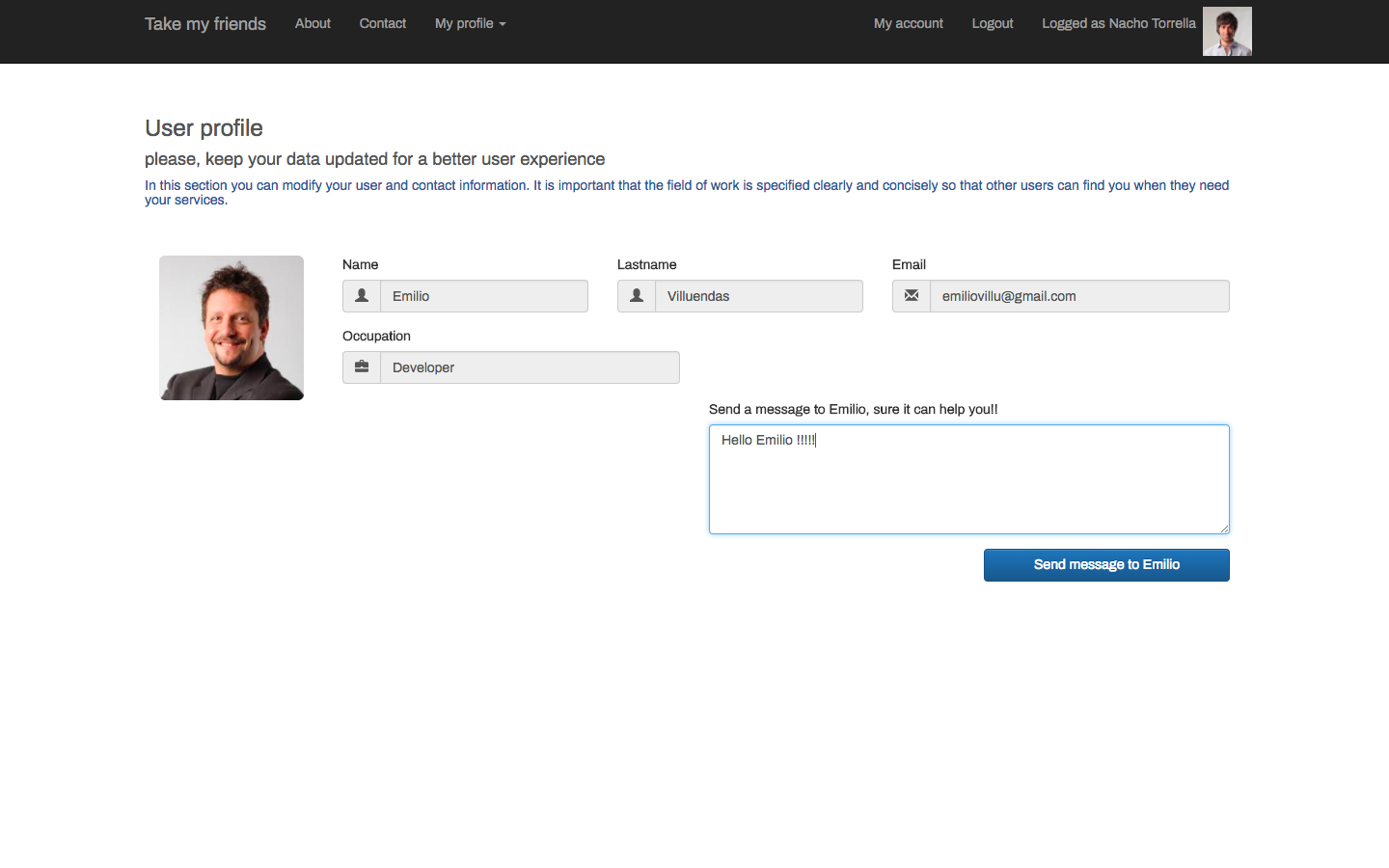Click the Name field showing Emilio
The height and width of the screenshot is (868, 1389).
[x=484, y=296]
